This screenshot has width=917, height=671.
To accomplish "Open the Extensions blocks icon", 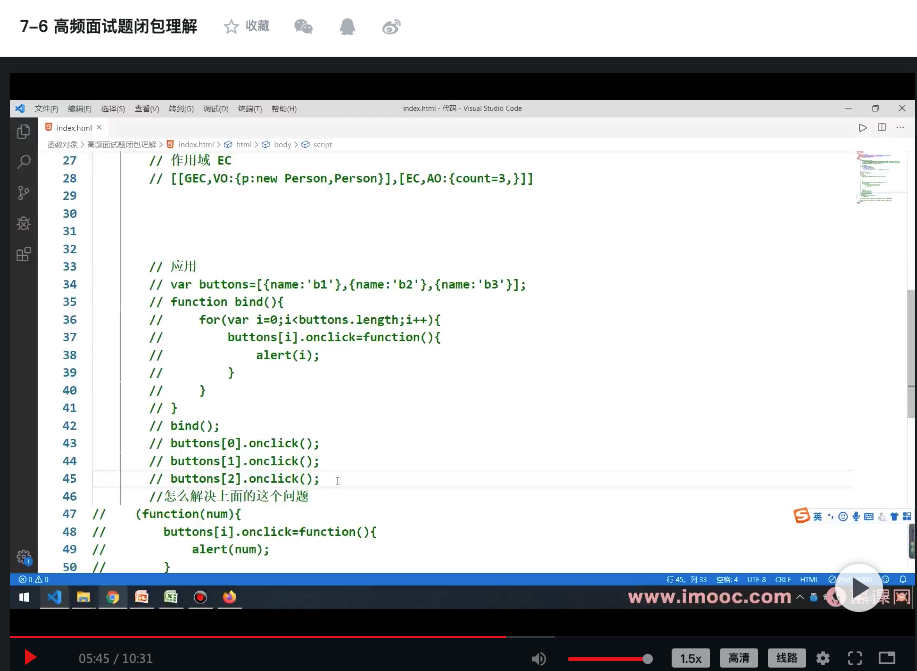I will point(23,254).
